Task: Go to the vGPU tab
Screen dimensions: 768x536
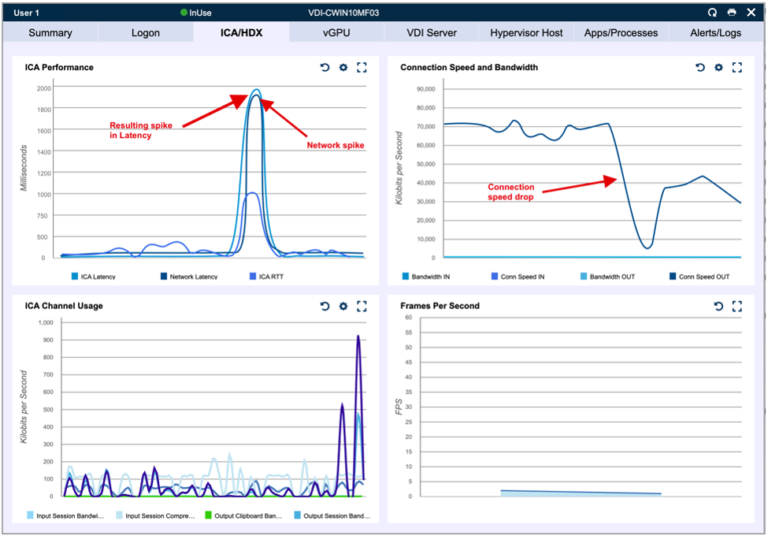Action: tap(336, 33)
